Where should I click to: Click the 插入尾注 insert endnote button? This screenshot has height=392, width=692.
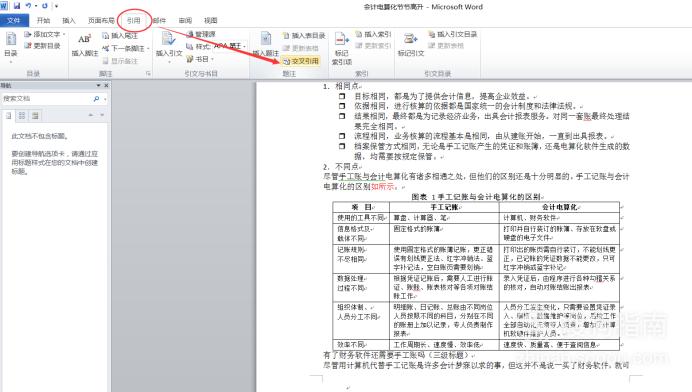coord(120,35)
